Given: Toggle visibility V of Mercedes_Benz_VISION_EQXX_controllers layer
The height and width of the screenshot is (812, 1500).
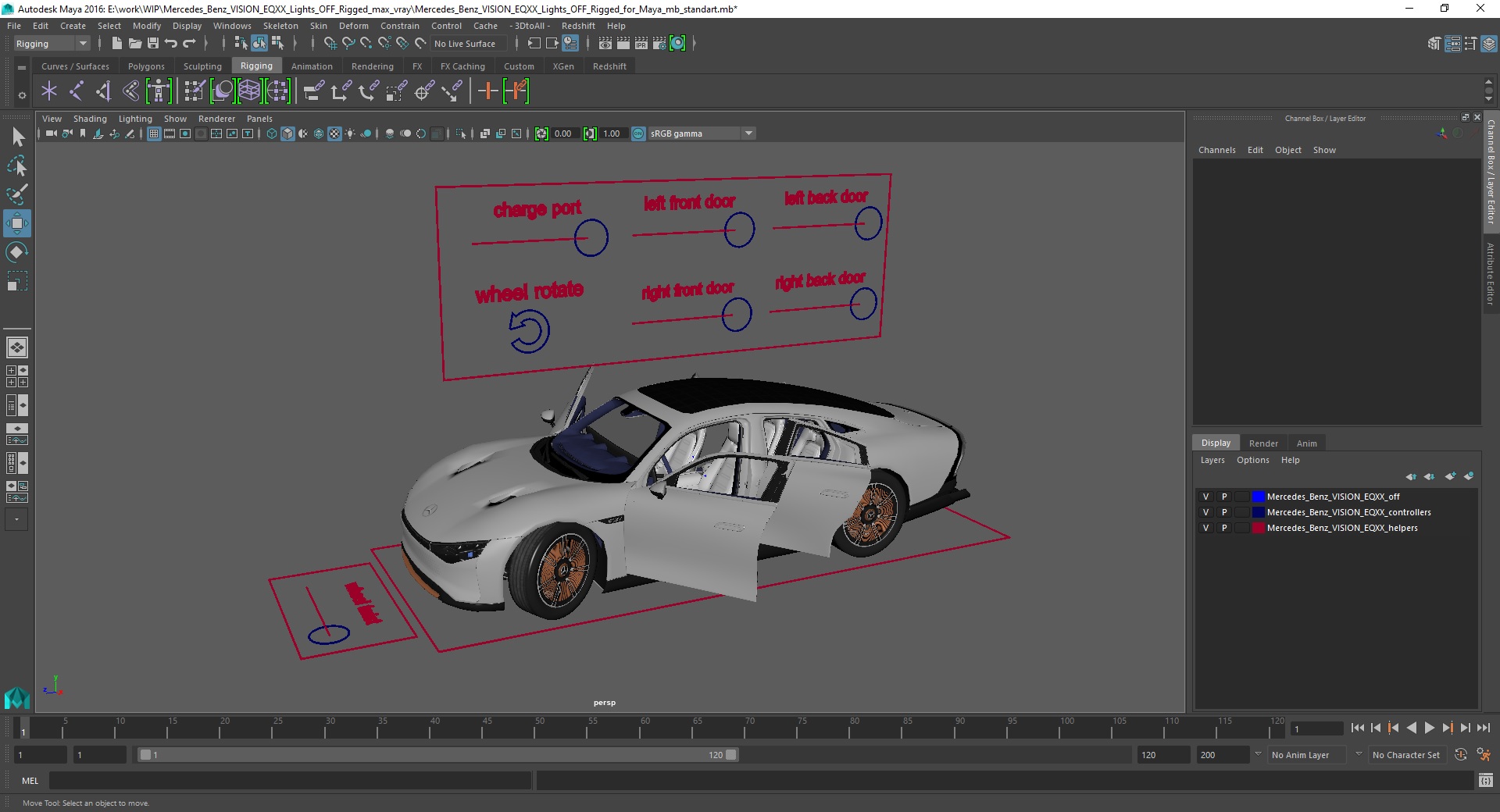Looking at the screenshot, I should (x=1205, y=512).
